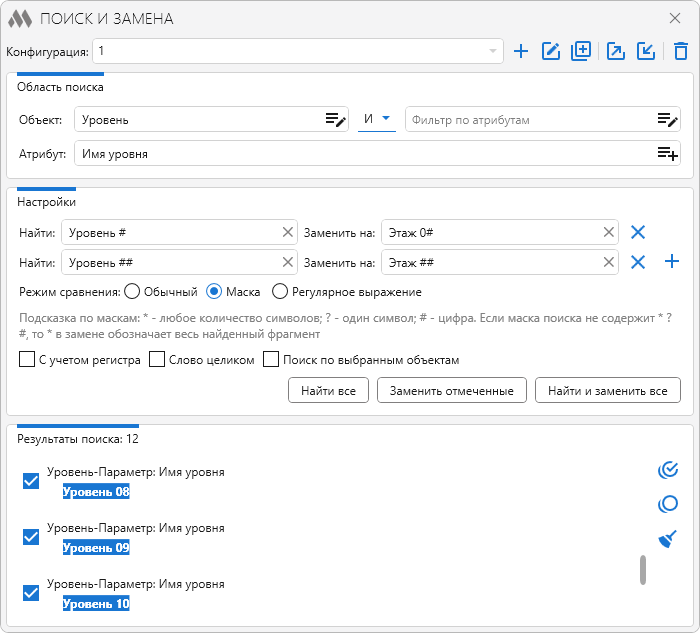Viewport: 700px width, 633px height.
Task: Click the Фильтр по атрибутам input field
Action: (530, 120)
